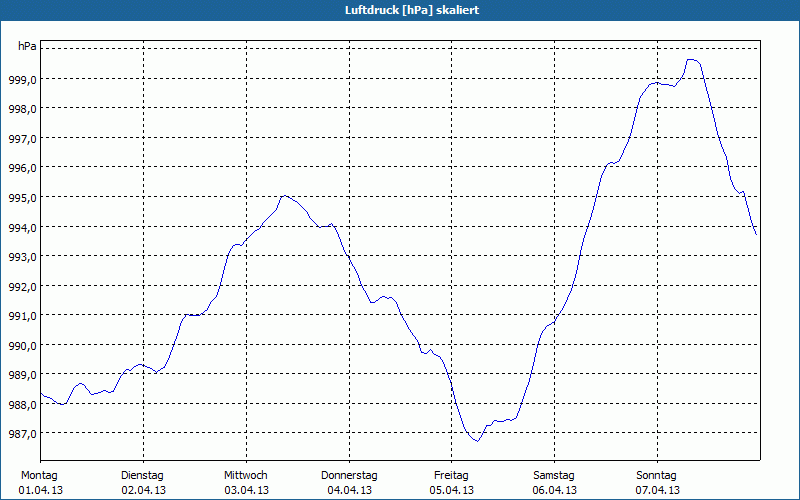Click the 989,0 axis value

point(23,375)
